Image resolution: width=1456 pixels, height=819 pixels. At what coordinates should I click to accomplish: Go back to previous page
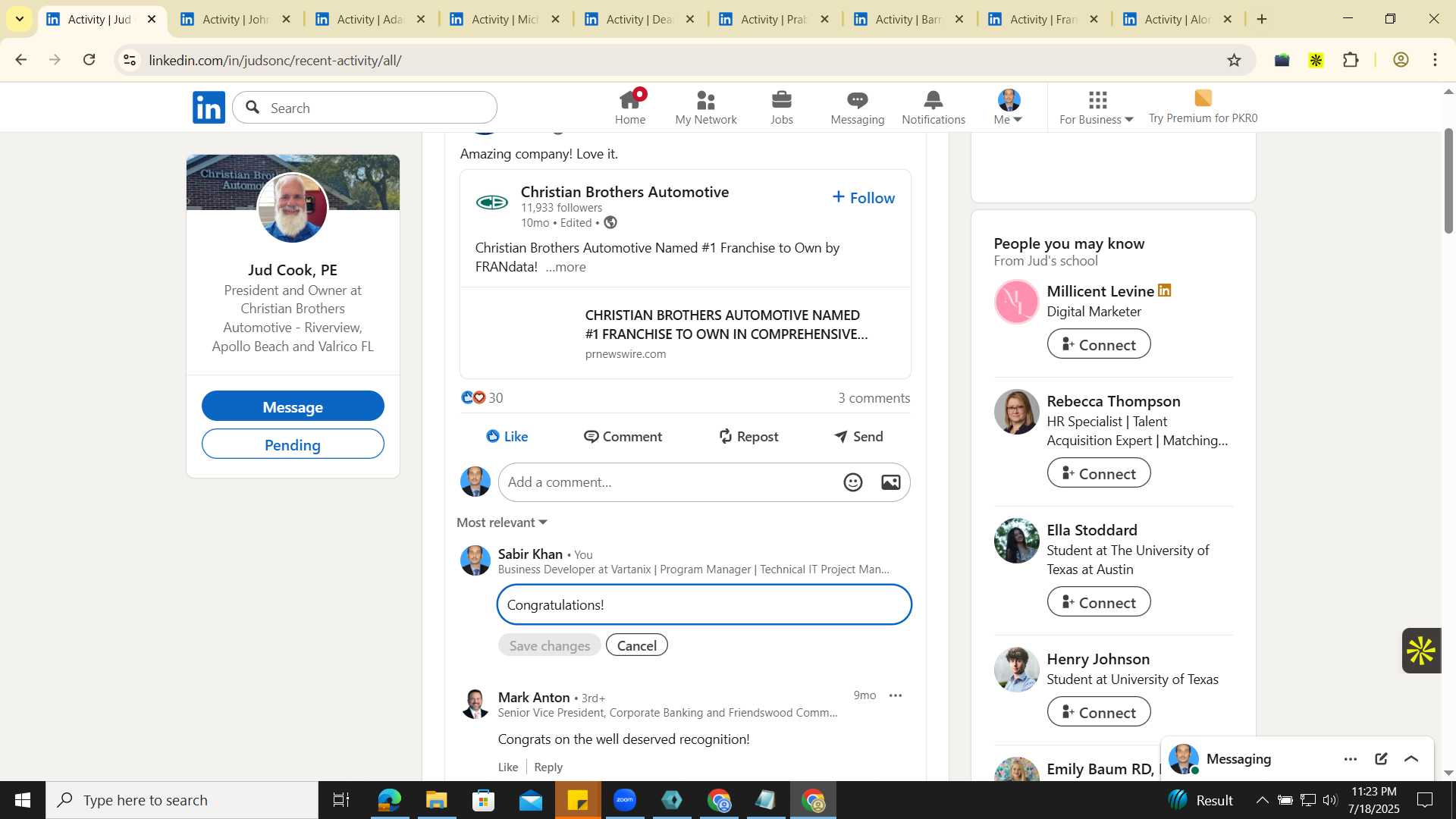point(20,60)
